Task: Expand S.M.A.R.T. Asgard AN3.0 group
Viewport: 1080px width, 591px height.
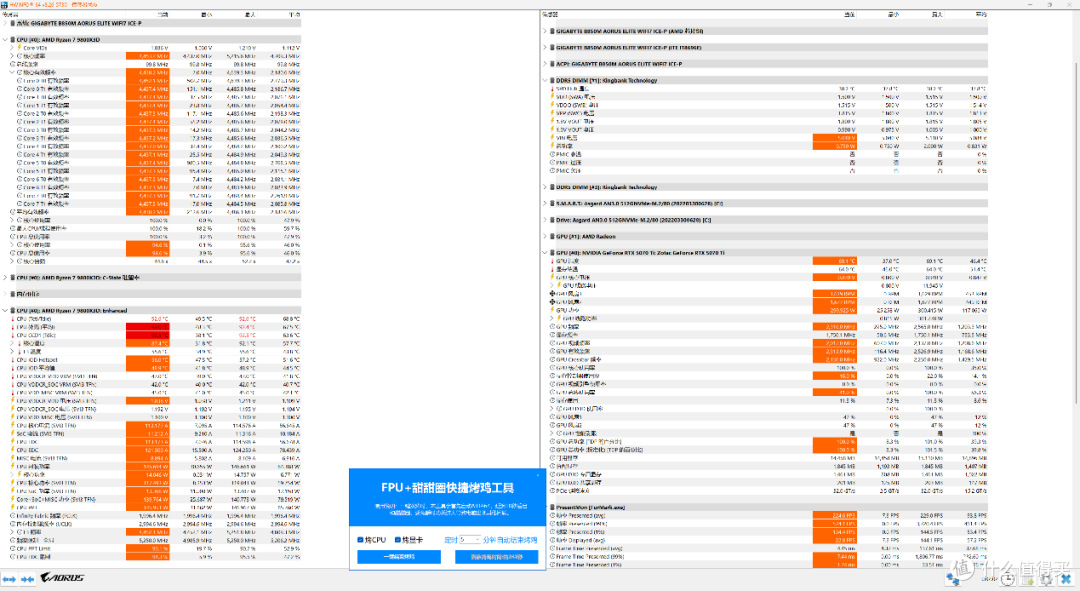Action: [545, 204]
